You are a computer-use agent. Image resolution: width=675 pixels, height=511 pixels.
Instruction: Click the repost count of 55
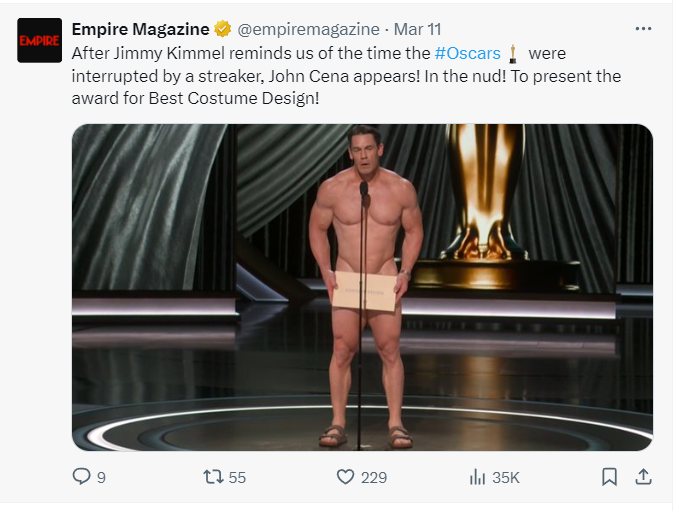point(237,478)
